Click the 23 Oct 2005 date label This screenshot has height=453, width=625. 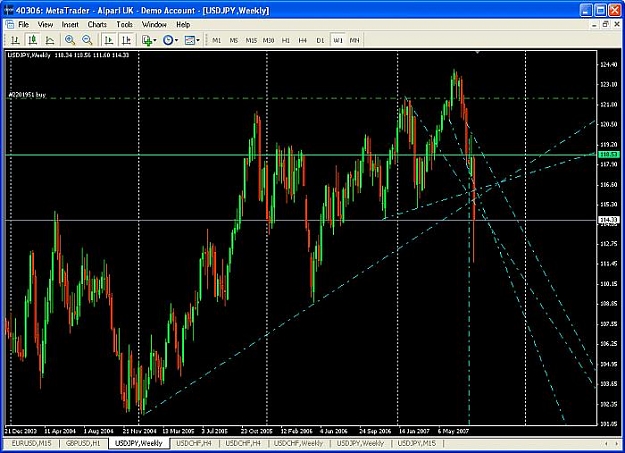pos(257,431)
